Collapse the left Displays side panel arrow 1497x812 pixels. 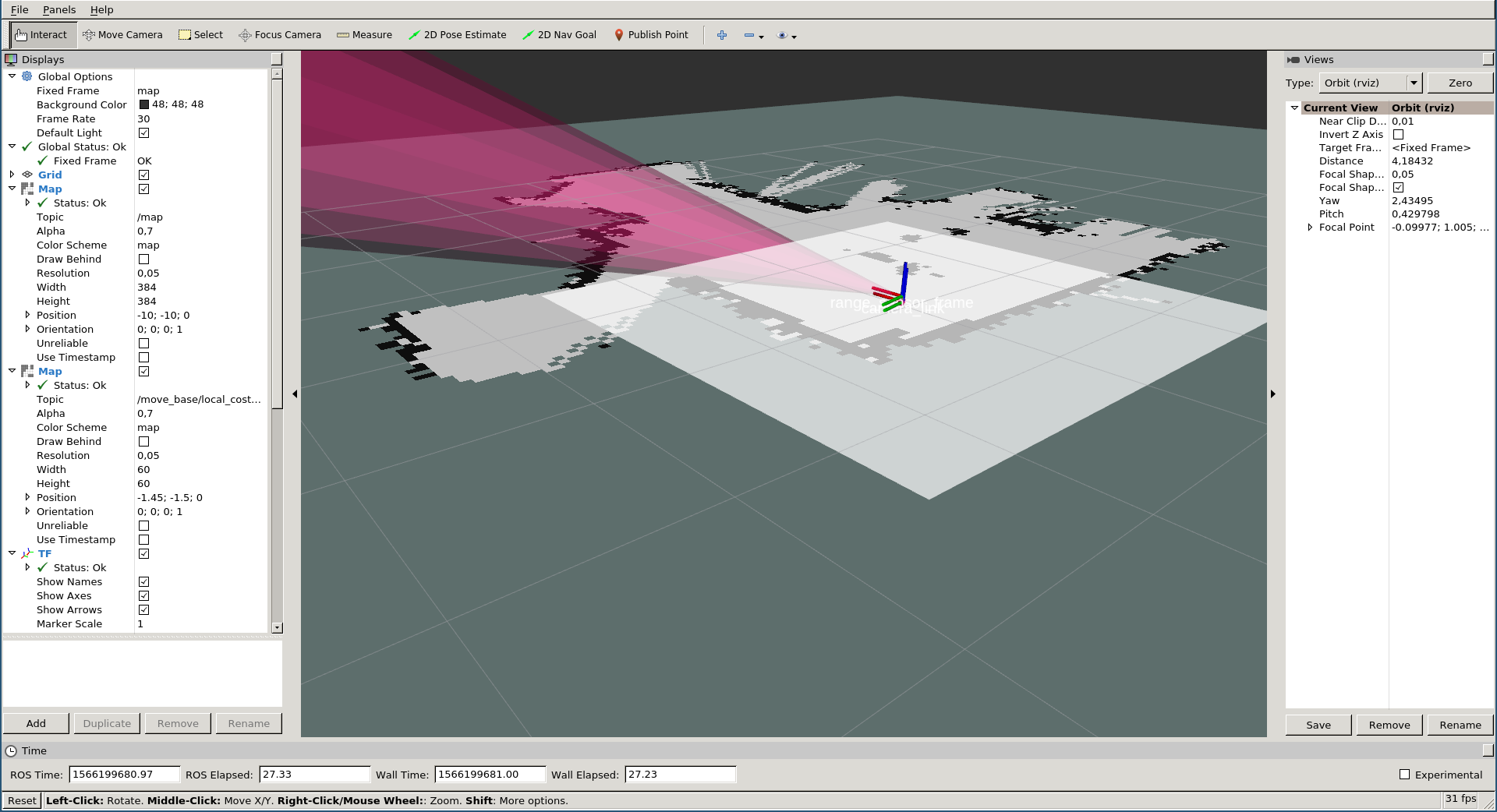coord(295,394)
